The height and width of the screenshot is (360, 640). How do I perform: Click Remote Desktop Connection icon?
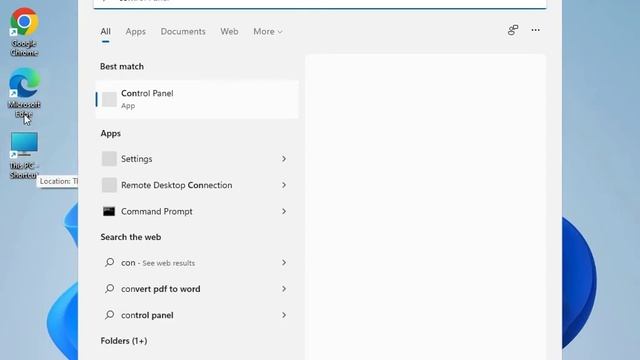[x=109, y=185]
